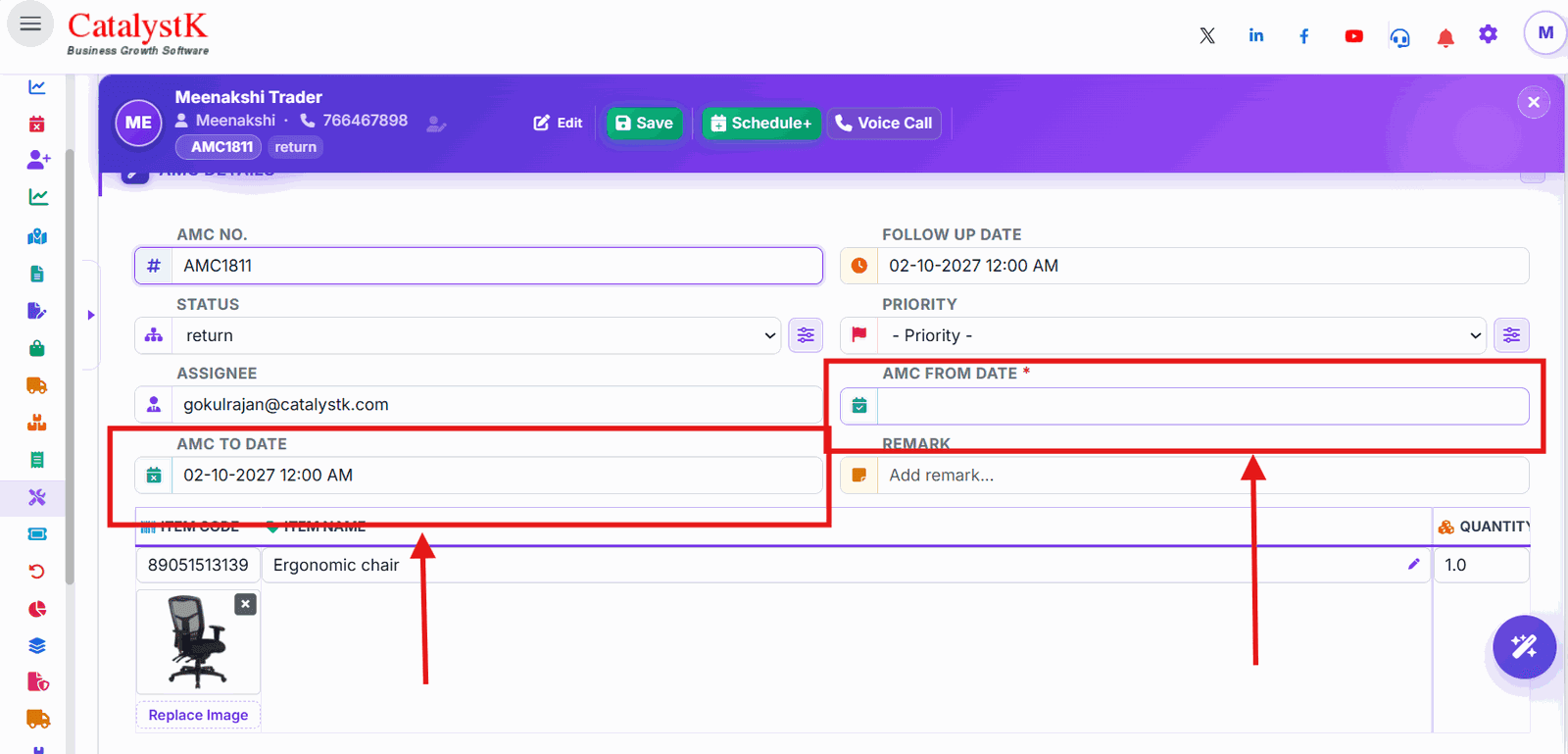Viewport: 1568px width, 754px height.
Task: Click the Replace Image link
Action: [x=198, y=715]
